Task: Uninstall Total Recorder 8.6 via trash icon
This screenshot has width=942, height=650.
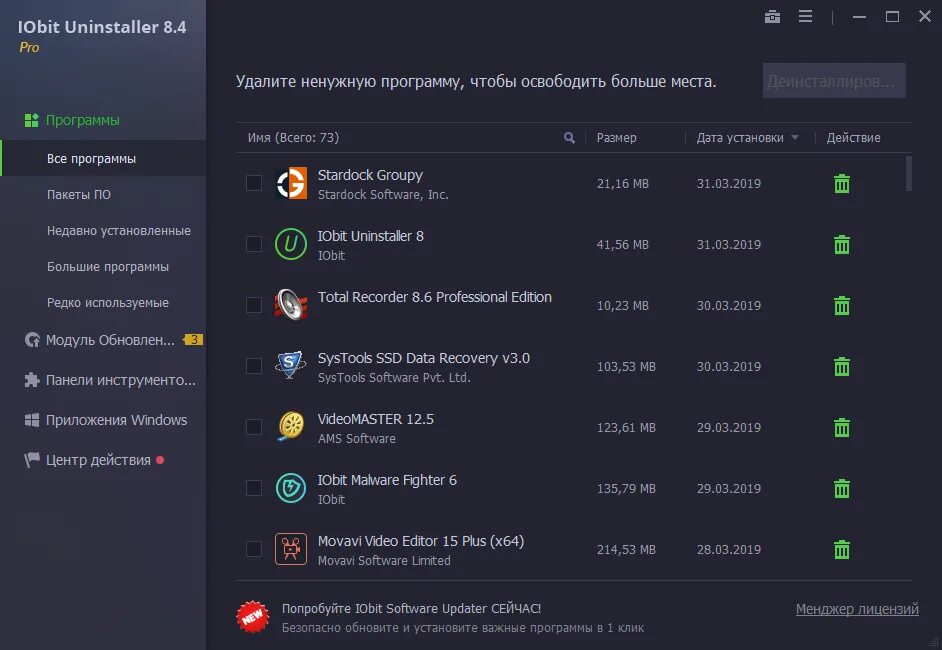Action: tap(842, 306)
